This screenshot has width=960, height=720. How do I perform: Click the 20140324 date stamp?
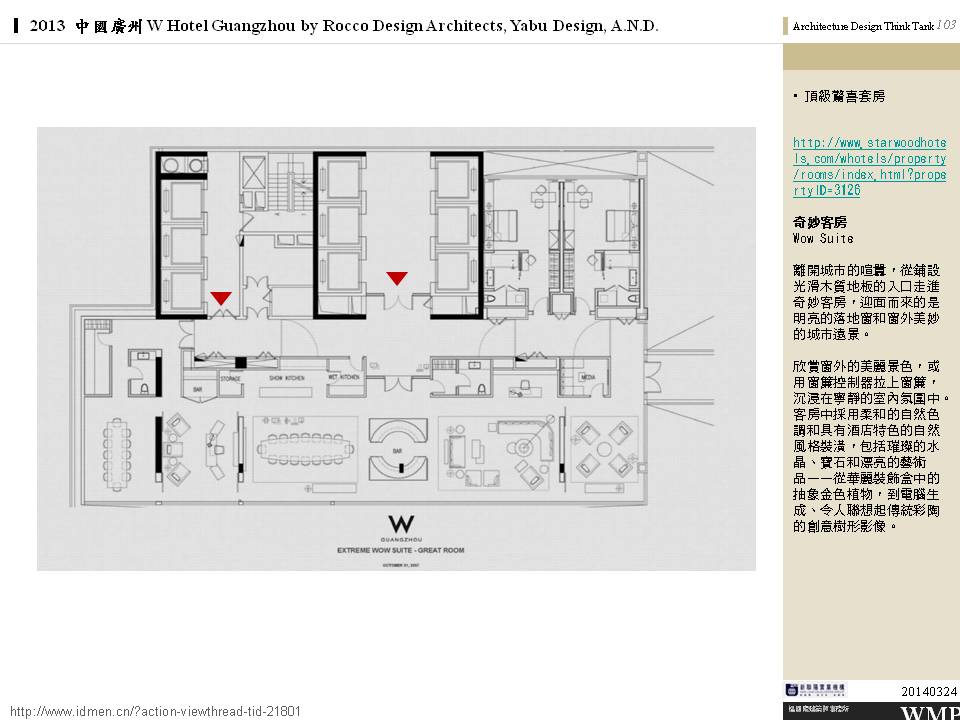[929, 691]
